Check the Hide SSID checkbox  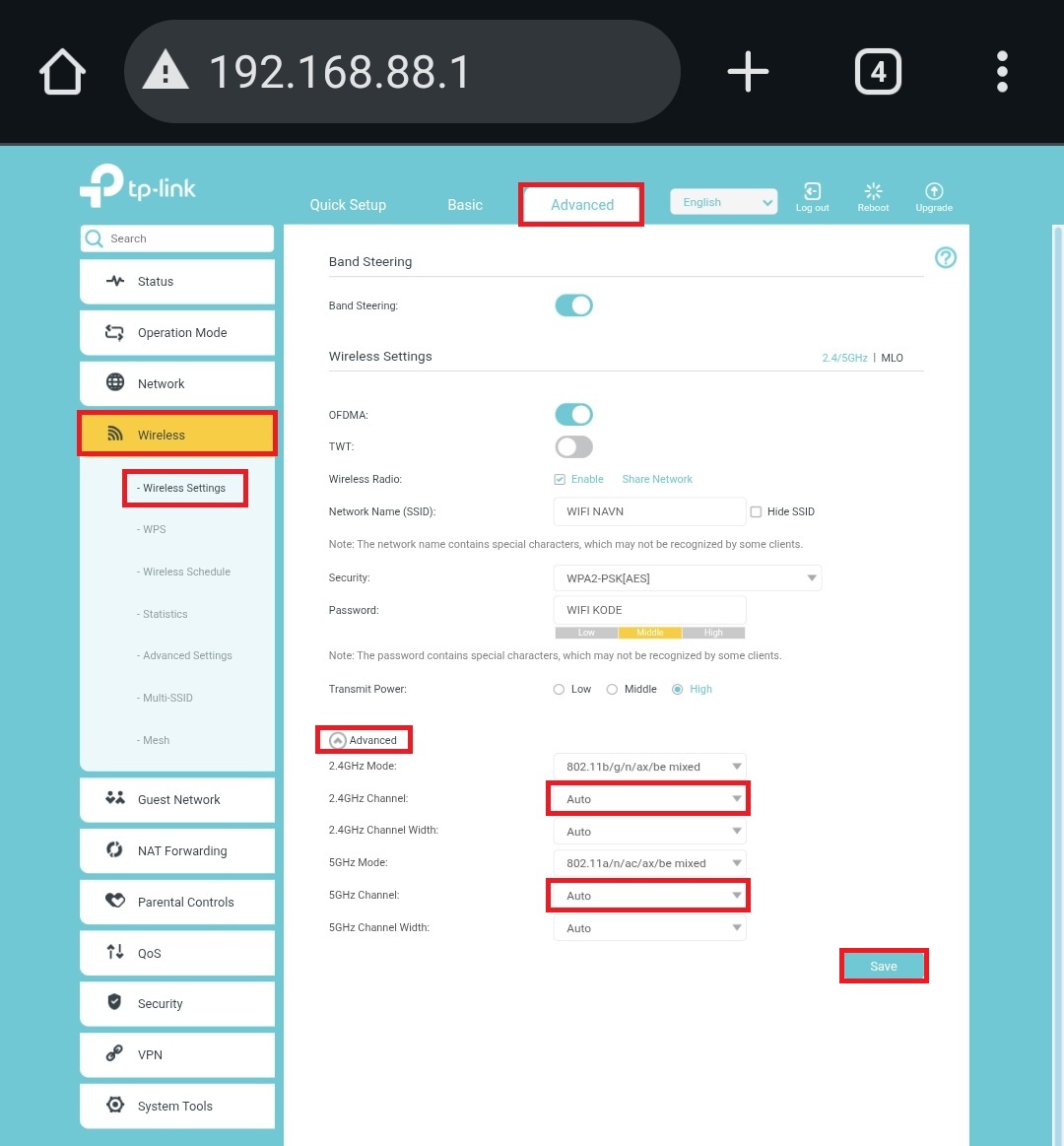point(757,512)
